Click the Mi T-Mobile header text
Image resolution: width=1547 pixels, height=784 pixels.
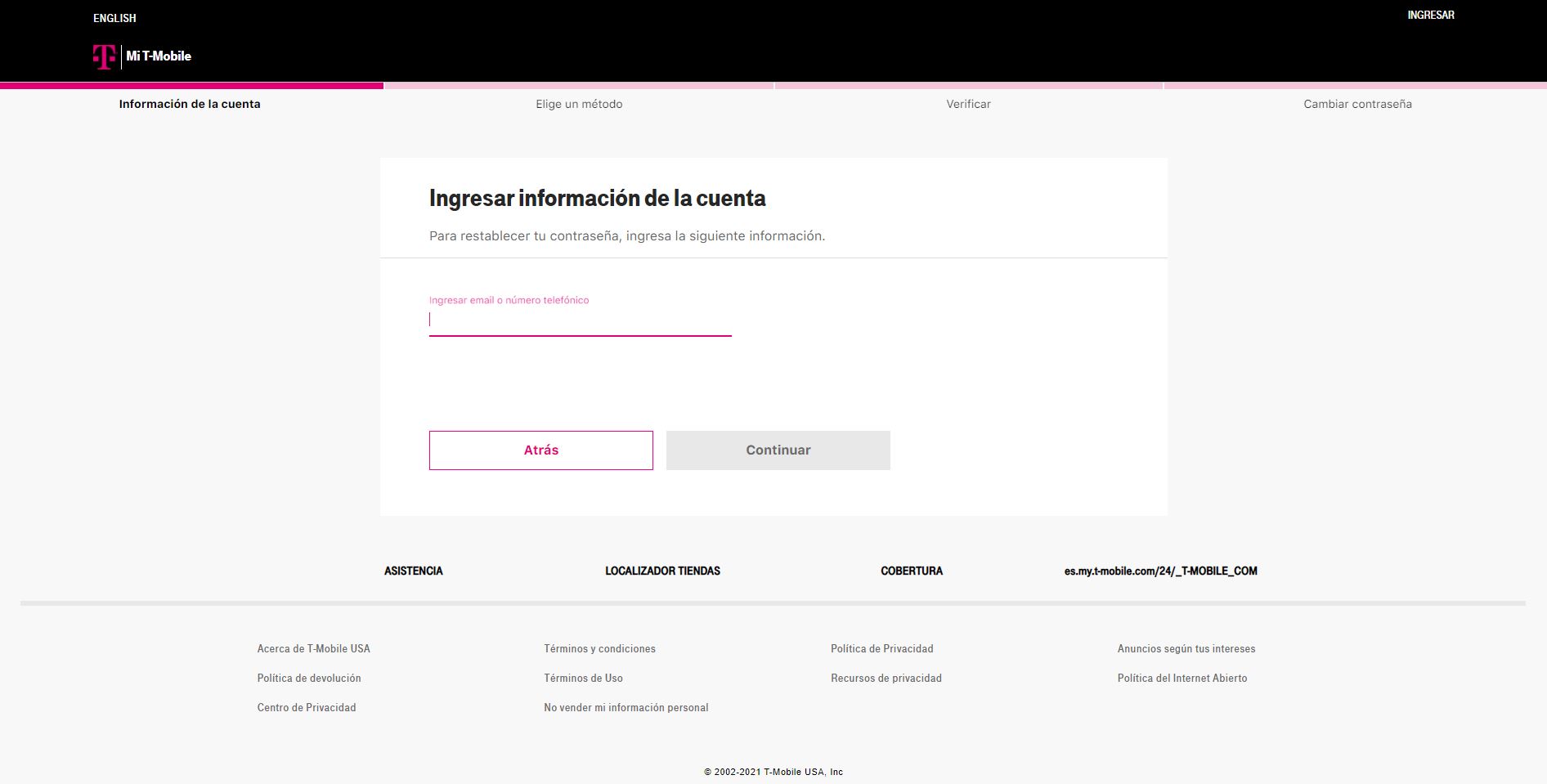[159, 56]
